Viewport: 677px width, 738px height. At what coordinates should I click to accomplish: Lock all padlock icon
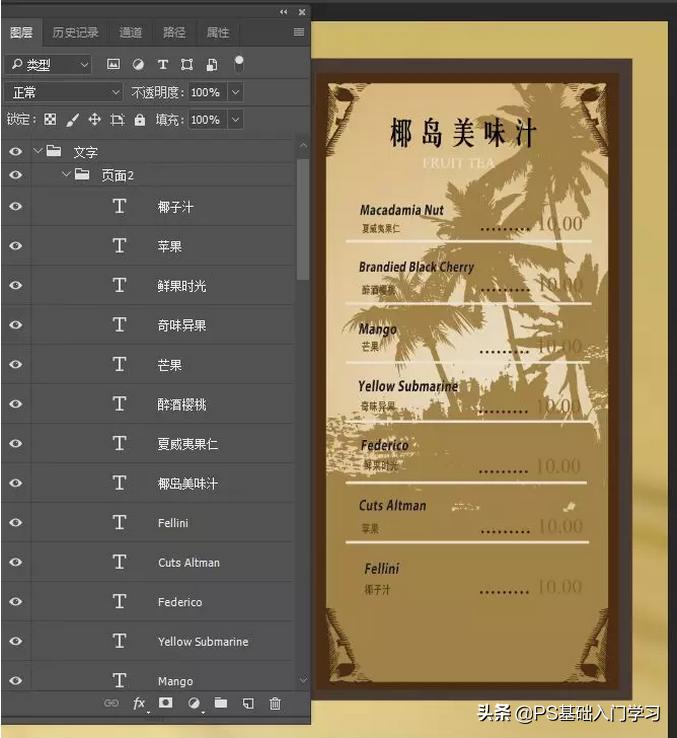pos(140,120)
